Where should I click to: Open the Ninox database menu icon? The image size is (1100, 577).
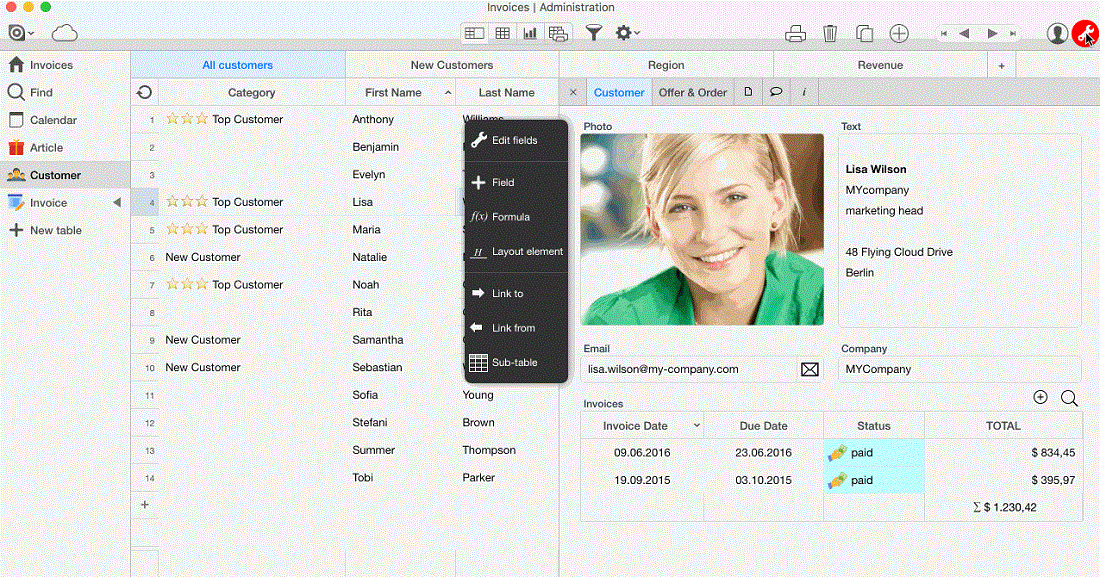pos(19,32)
